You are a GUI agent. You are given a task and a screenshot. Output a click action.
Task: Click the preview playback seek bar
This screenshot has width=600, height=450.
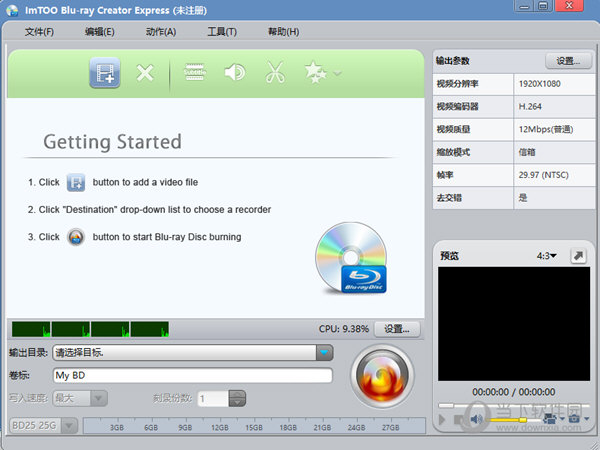(514, 405)
